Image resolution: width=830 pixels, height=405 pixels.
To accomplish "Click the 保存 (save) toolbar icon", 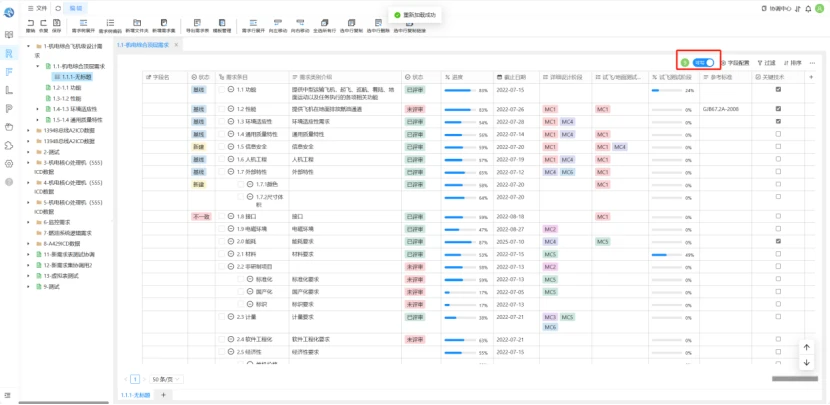I will point(56,23).
